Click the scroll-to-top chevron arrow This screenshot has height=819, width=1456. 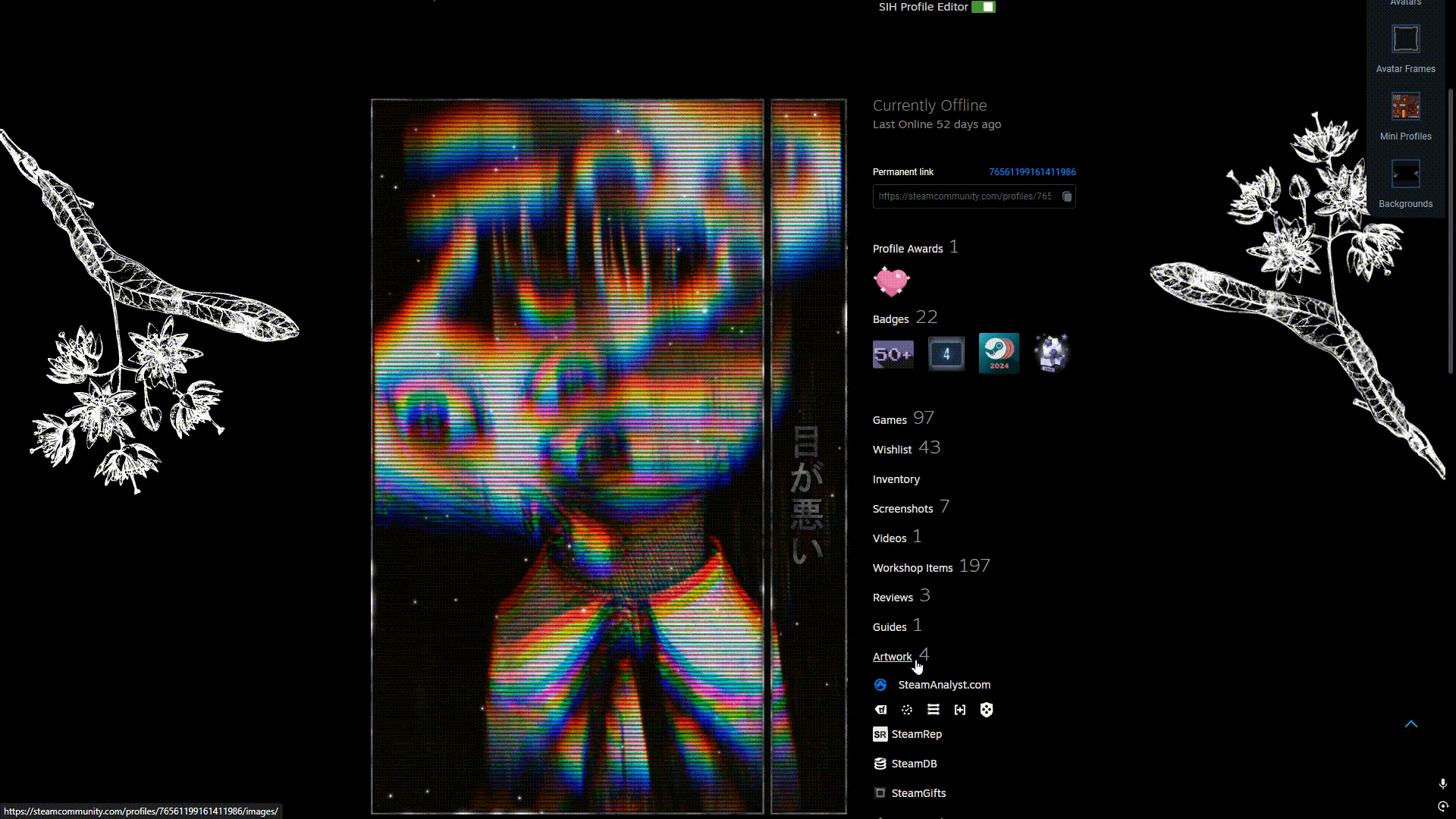1411,724
